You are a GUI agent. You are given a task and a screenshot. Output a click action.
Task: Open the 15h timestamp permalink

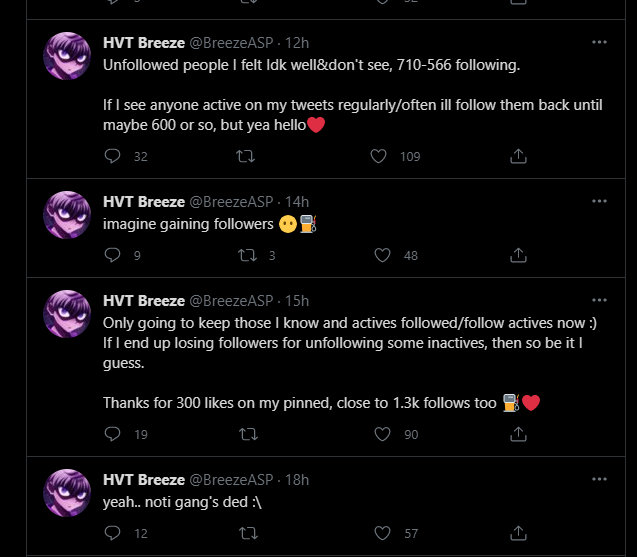click(298, 300)
